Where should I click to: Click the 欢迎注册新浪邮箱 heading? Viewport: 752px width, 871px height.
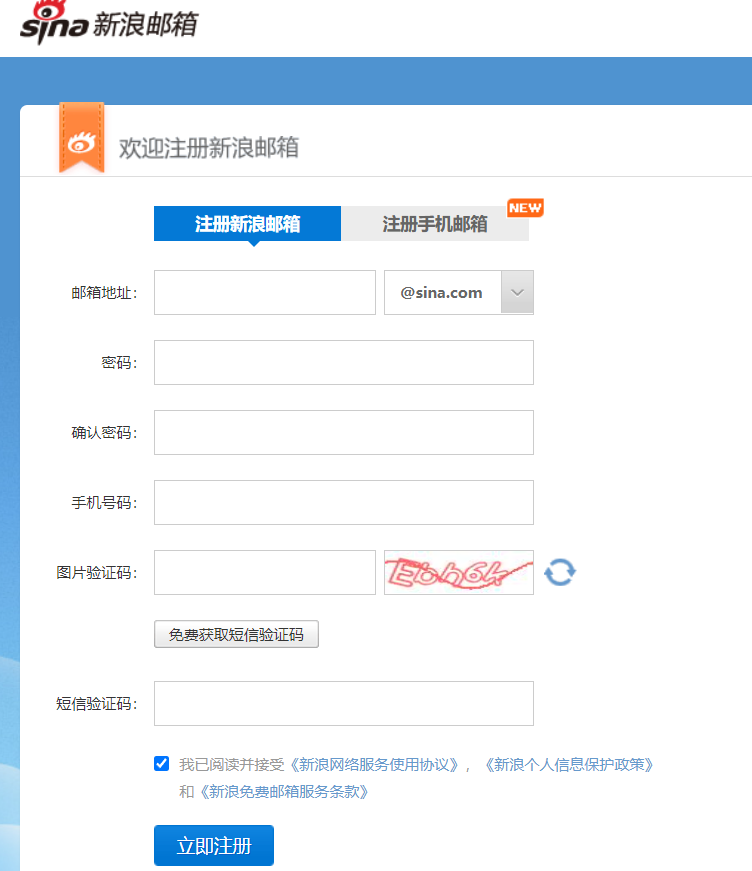209,148
